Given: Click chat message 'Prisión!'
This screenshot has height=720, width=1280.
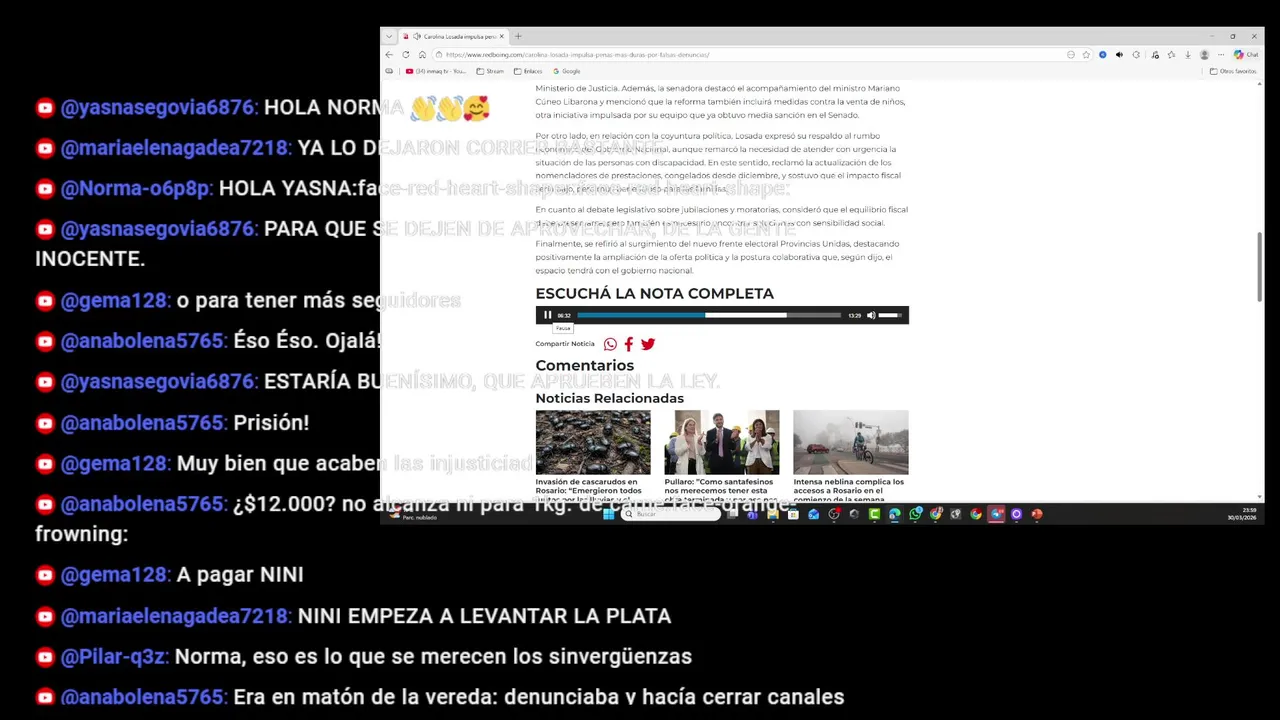Looking at the screenshot, I should click(x=271, y=423).
